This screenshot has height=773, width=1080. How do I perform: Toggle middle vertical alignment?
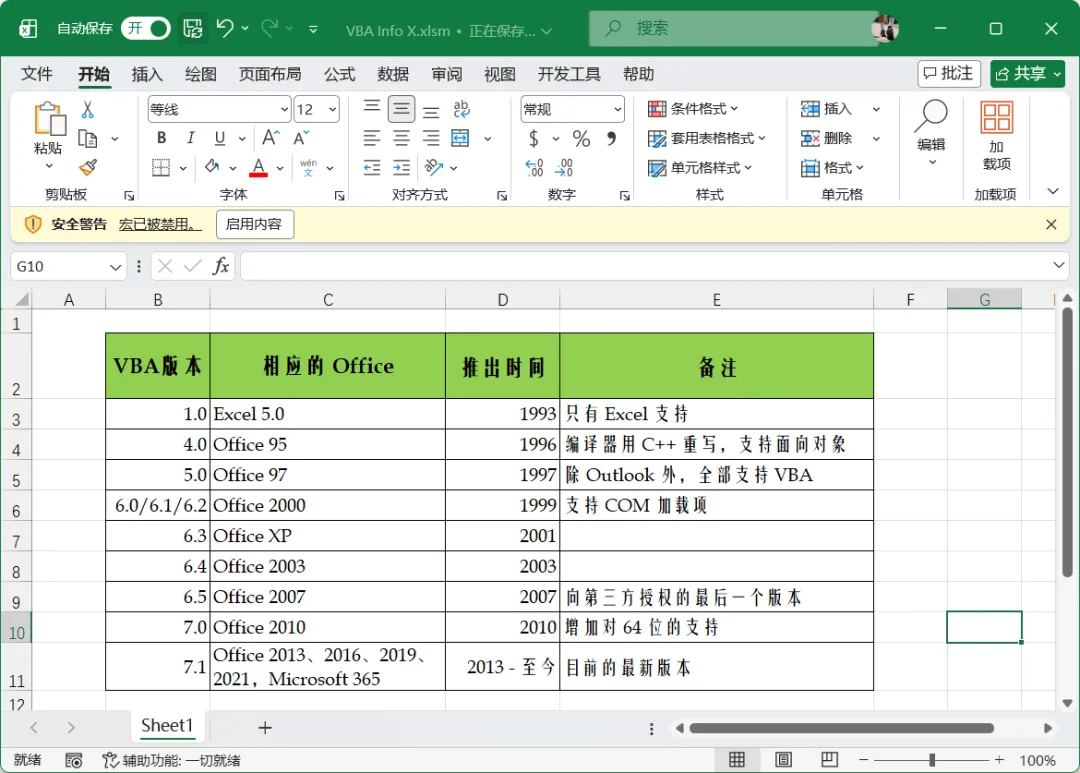pos(402,109)
